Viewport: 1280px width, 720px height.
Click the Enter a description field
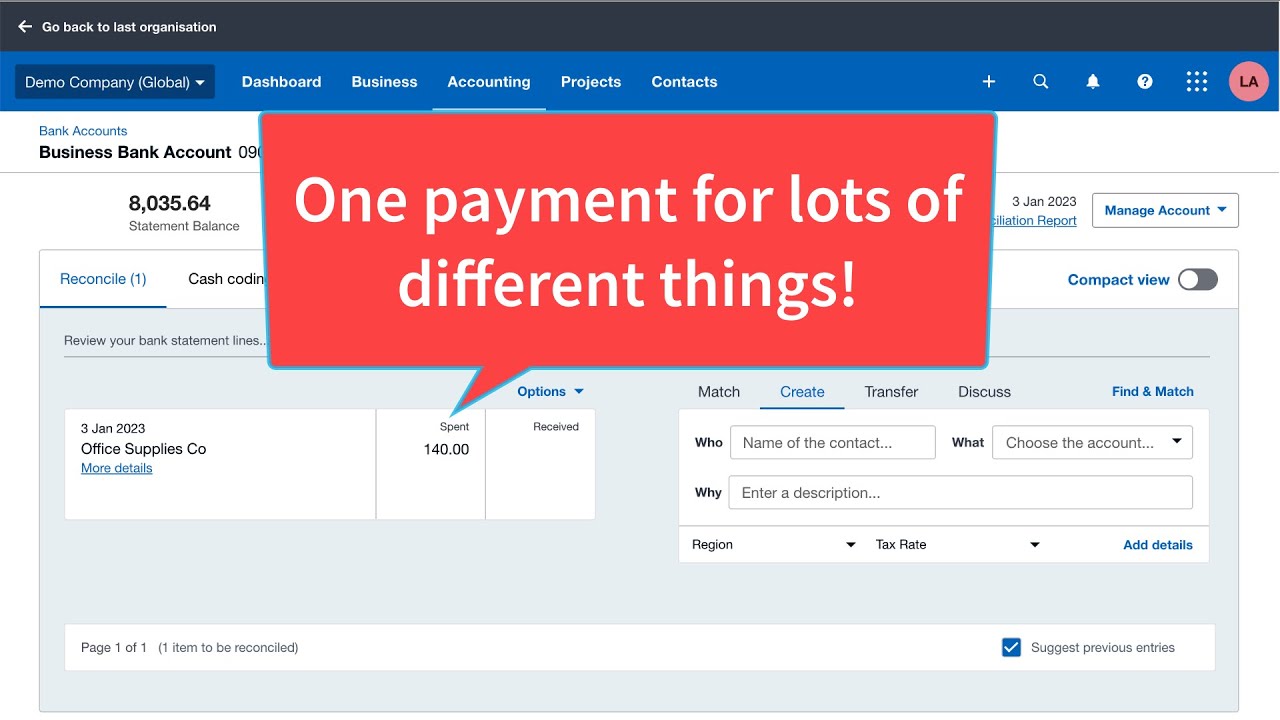click(960, 492)
